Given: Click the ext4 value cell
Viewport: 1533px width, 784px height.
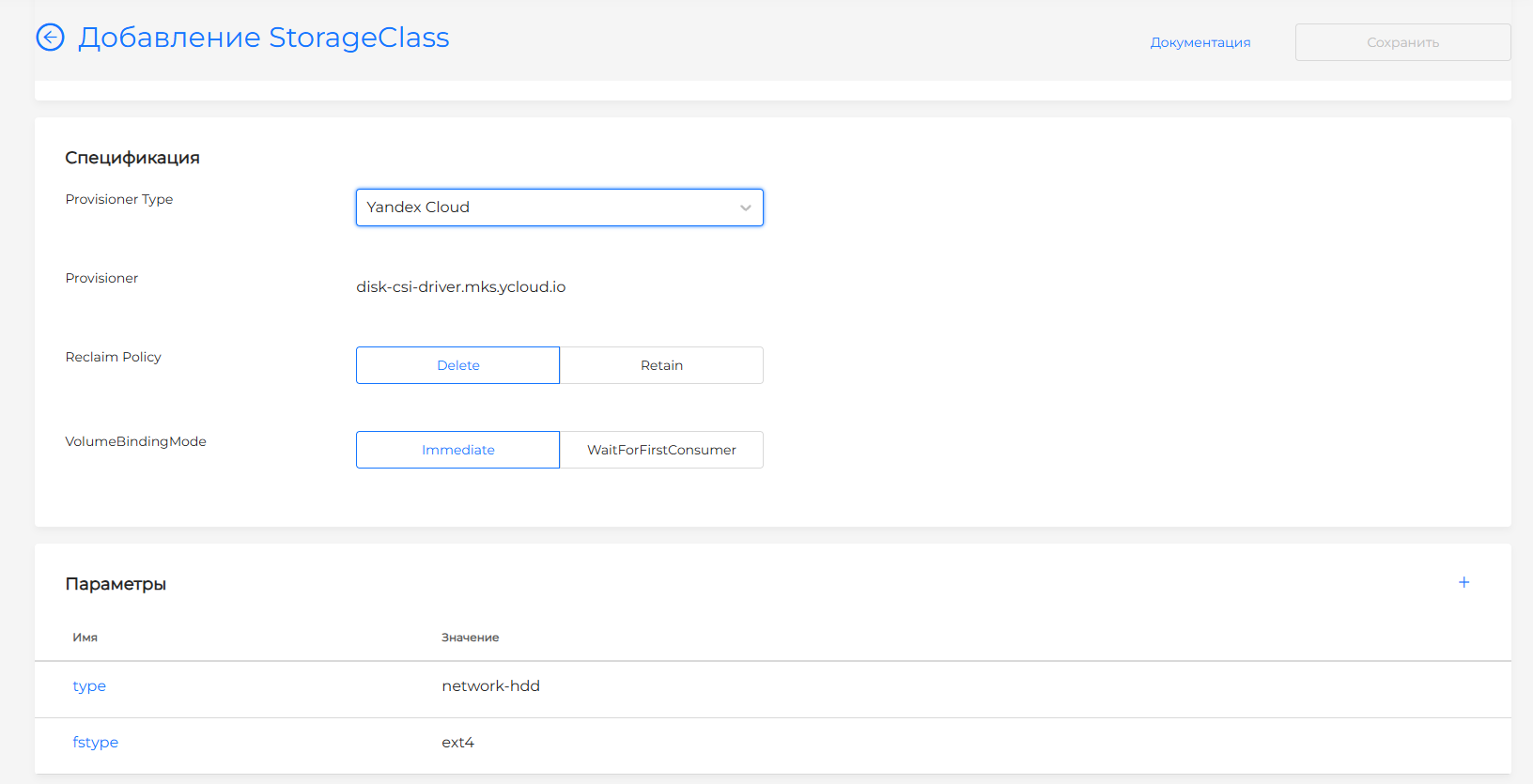Looking at the screenshot, I should 458,743.
